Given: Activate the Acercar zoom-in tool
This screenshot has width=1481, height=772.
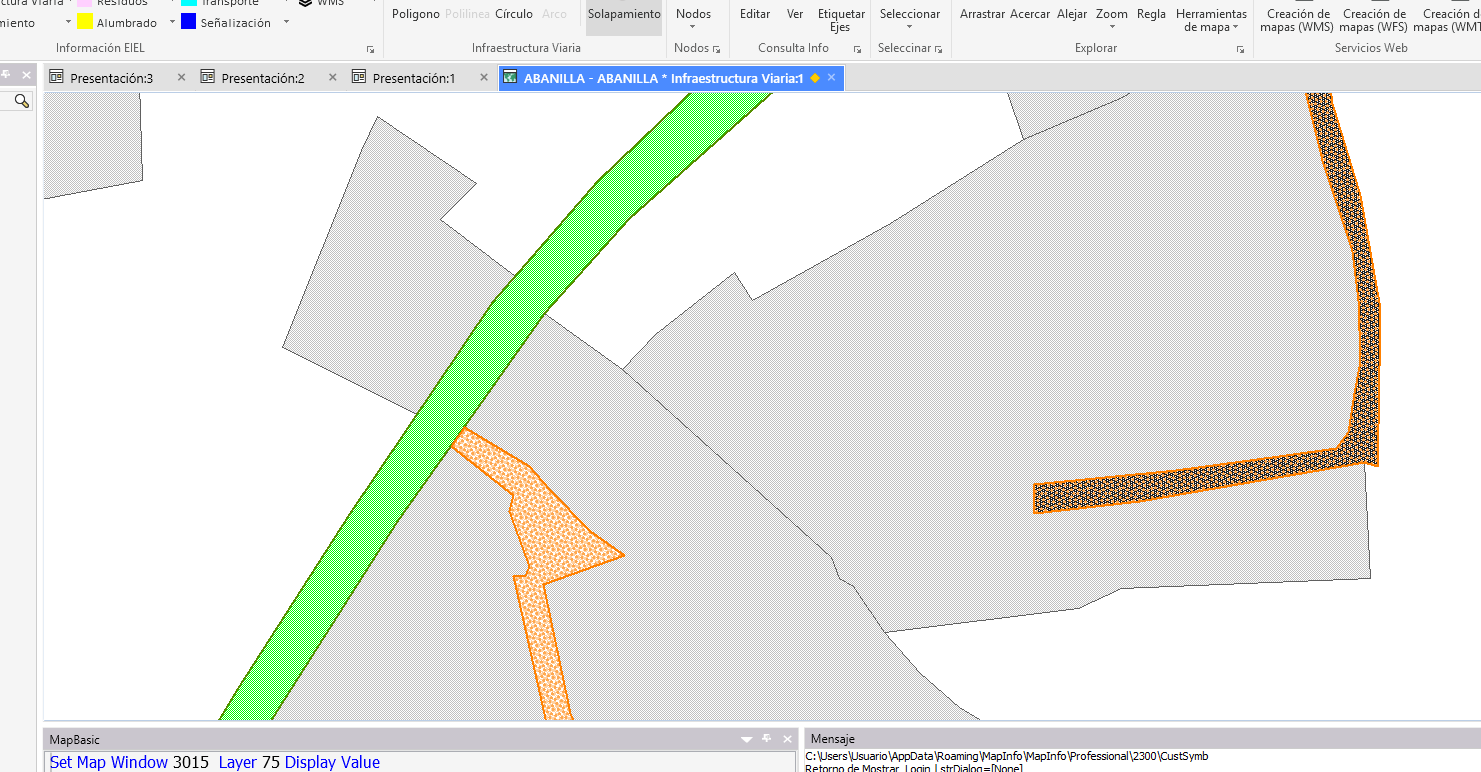Looking at the screenshot, I should (1030, 14).
